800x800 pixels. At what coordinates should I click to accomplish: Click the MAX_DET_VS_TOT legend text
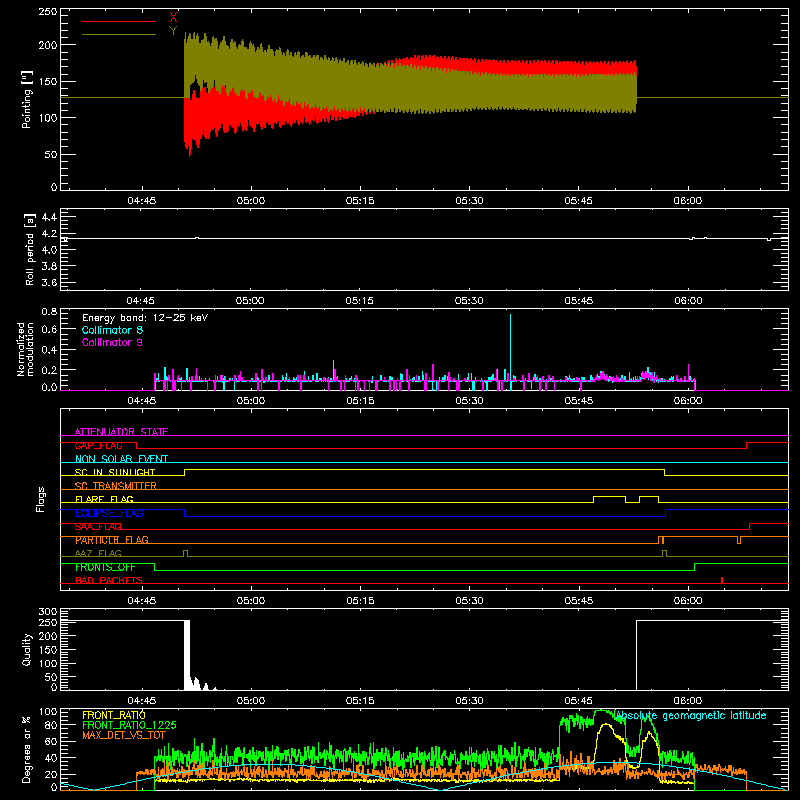(x=123, y=735)
